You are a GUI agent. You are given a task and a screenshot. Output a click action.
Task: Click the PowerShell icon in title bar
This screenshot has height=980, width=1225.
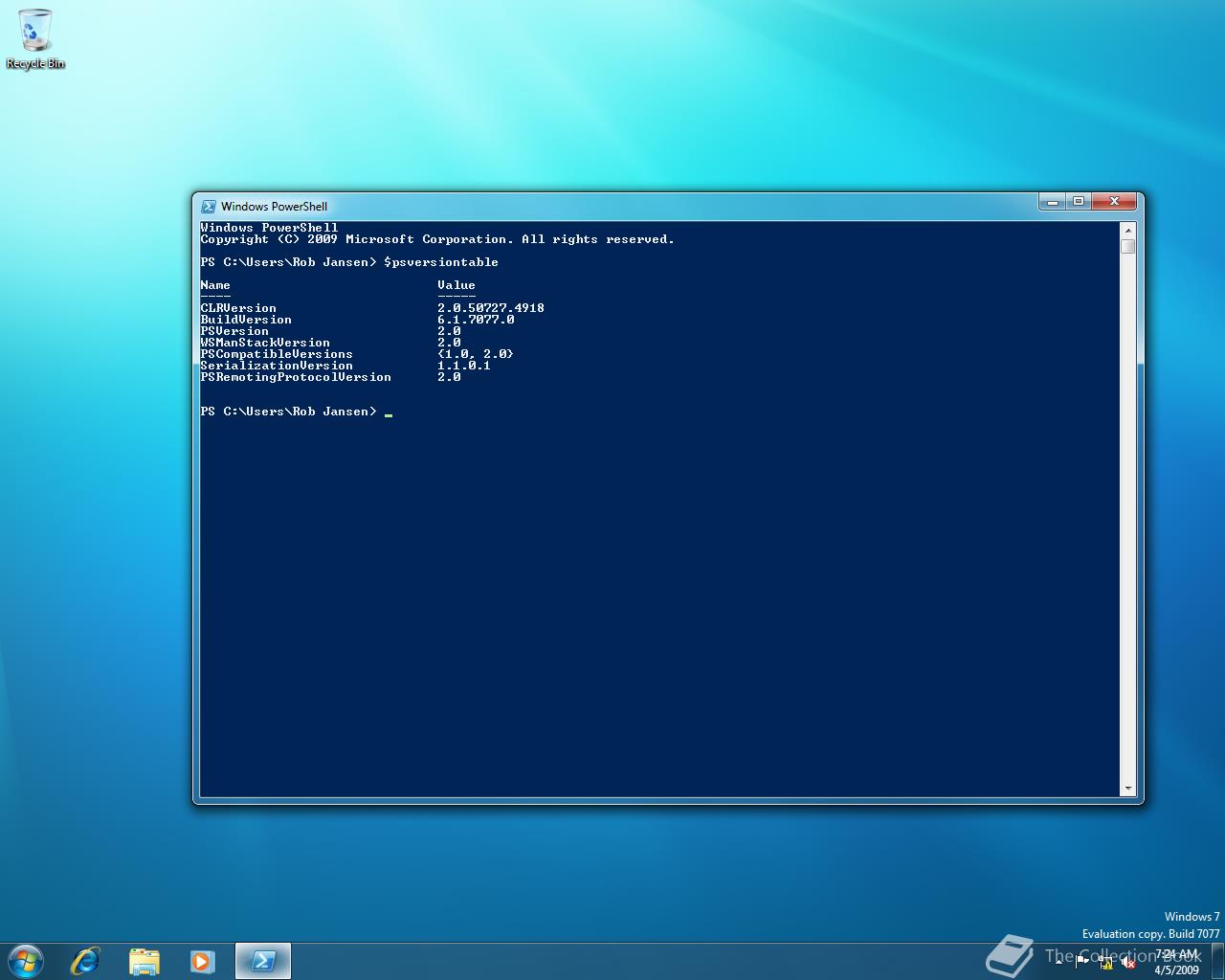[208, 206]
